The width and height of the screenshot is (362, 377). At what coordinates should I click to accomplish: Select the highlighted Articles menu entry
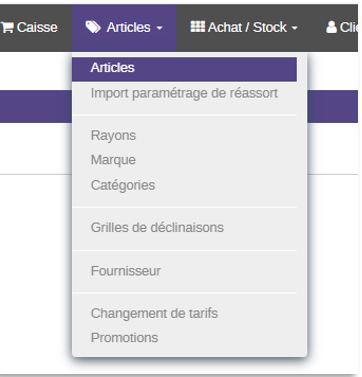(x=184, y=69)
